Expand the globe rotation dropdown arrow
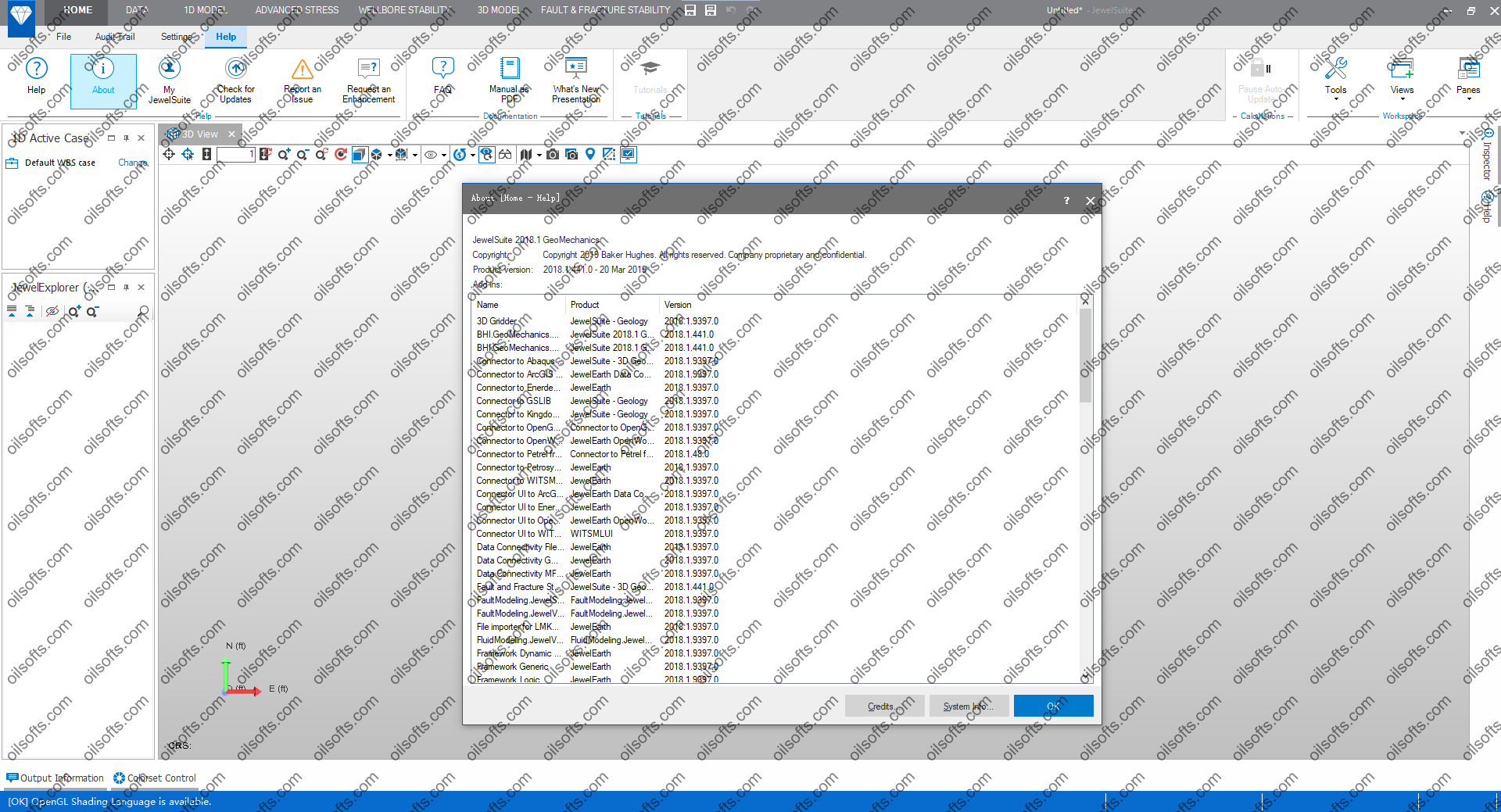Screen dimensions: 1501x812 (472, 156)
